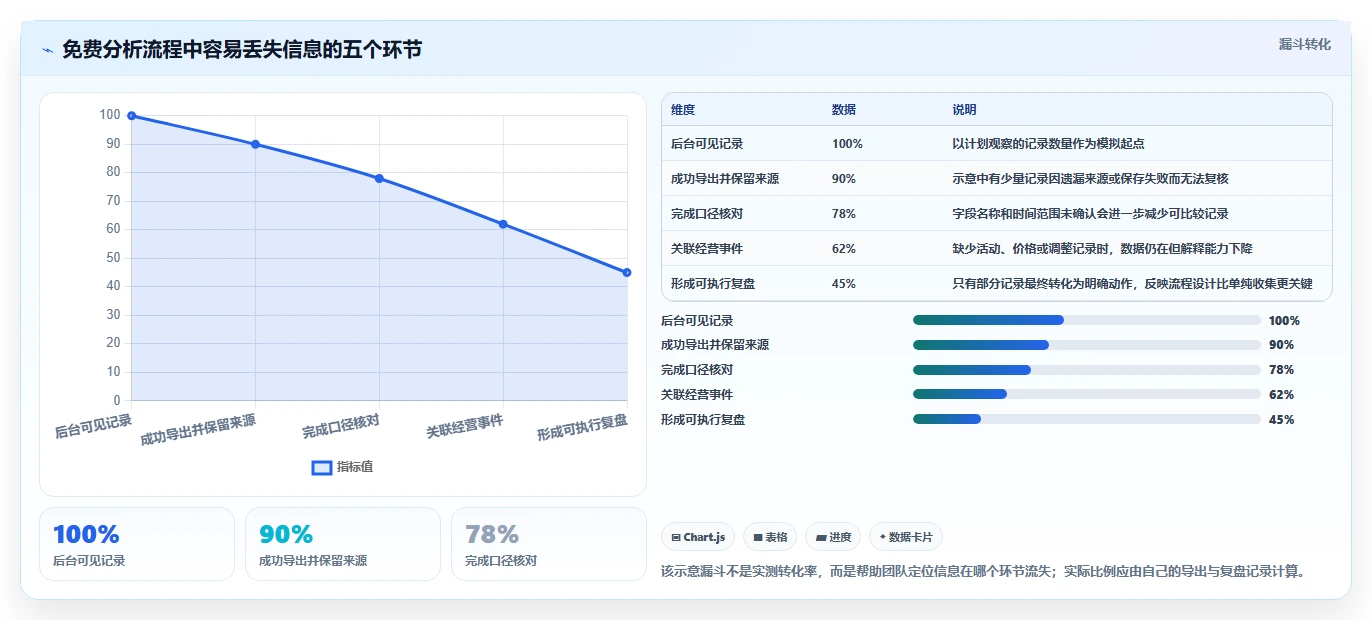This screenshot has height=620, width=1372.
Task: Click the lightning icon beside the title
Action: (x=47, y=49)
